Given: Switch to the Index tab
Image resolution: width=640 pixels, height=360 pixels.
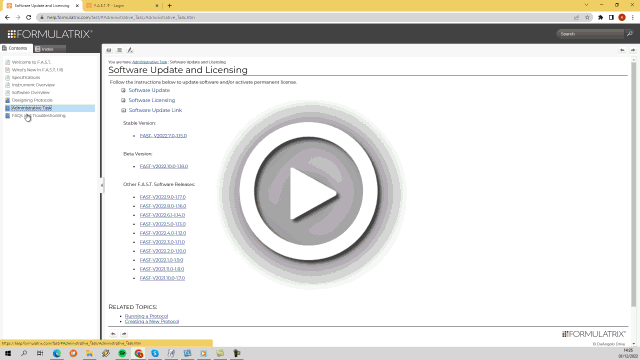Looking at the screenshot, I should (49, 49).
